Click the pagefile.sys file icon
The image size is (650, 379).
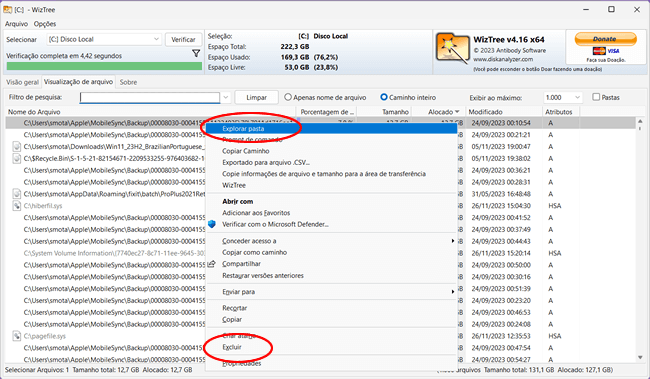click(x=17, y=336)
